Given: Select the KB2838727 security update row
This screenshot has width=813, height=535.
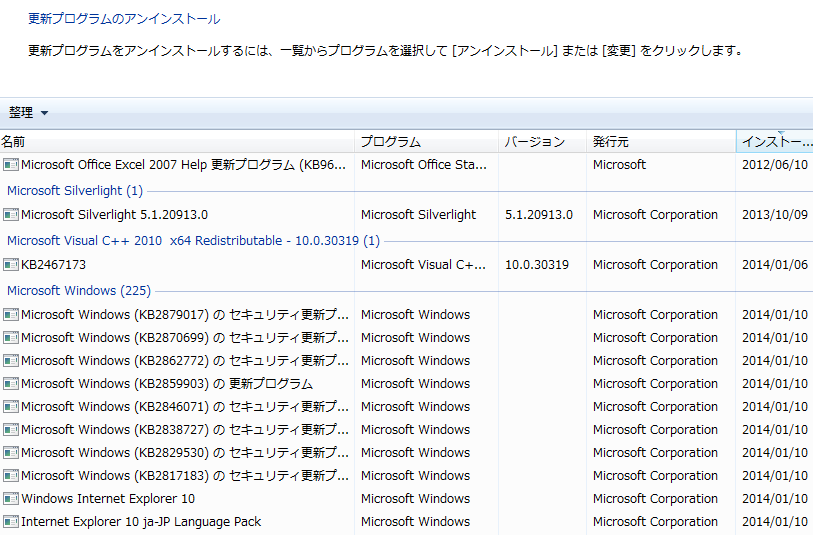Looking at the screenshot, I should click(x=185, y=430).
